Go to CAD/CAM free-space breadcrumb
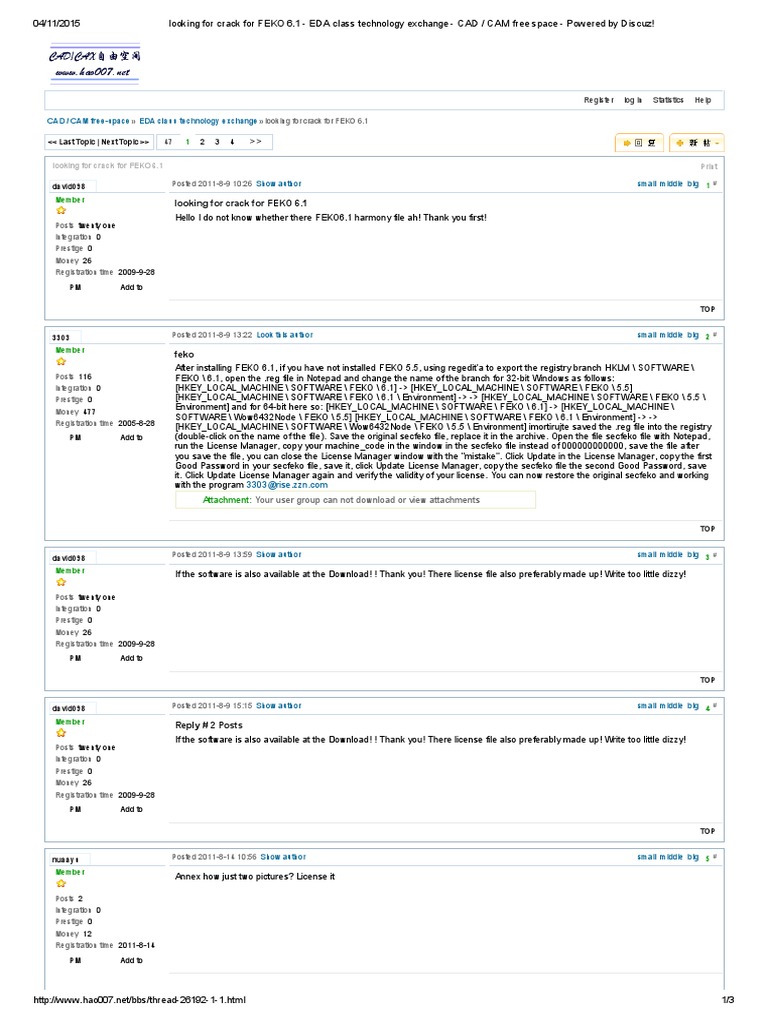The height and width of the screenshot is (1024, 768). pyautogui.click(x=88, y=121)
